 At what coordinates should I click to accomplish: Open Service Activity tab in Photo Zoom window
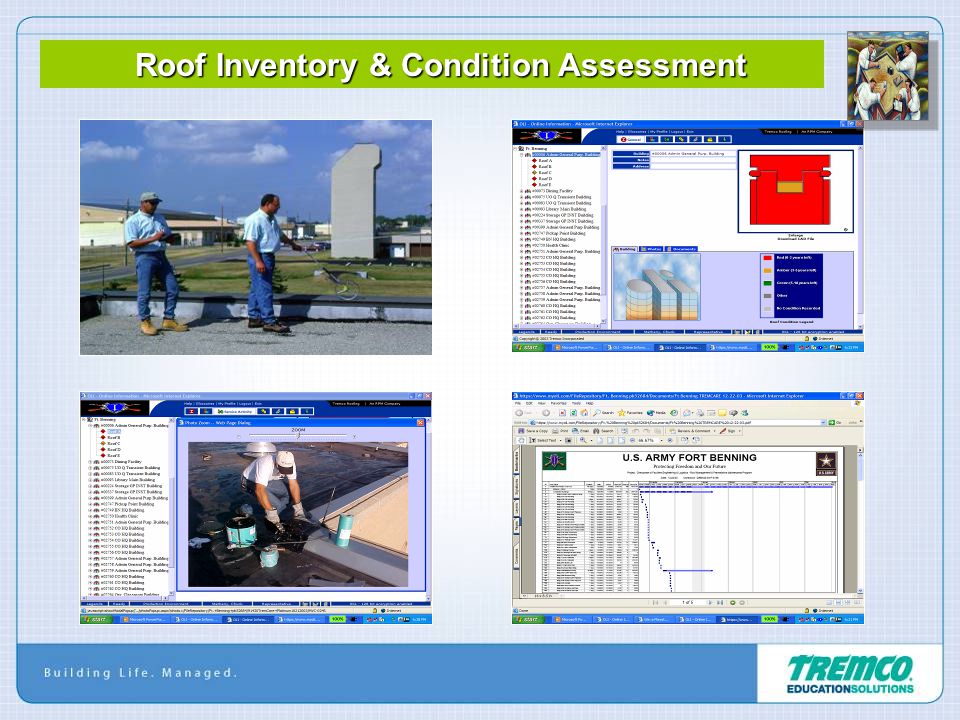pyautogui.click(x=234, y=411)
